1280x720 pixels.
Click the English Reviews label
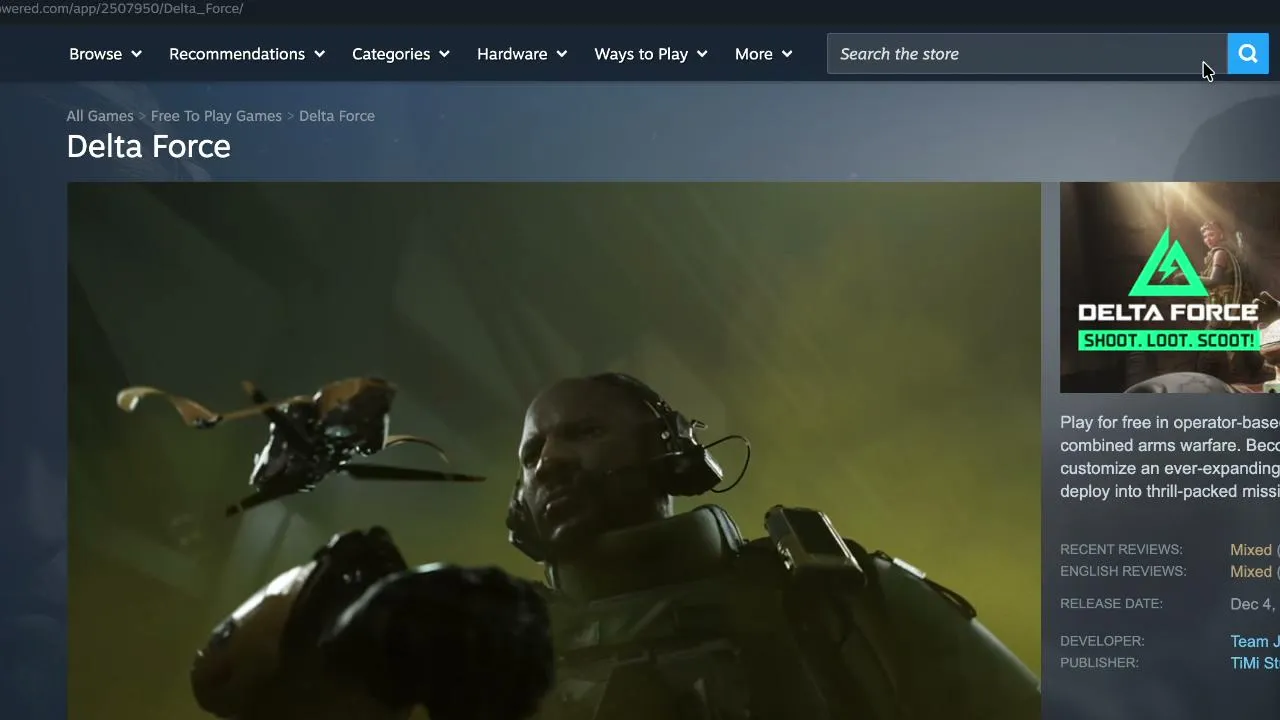click(1123, 572)
